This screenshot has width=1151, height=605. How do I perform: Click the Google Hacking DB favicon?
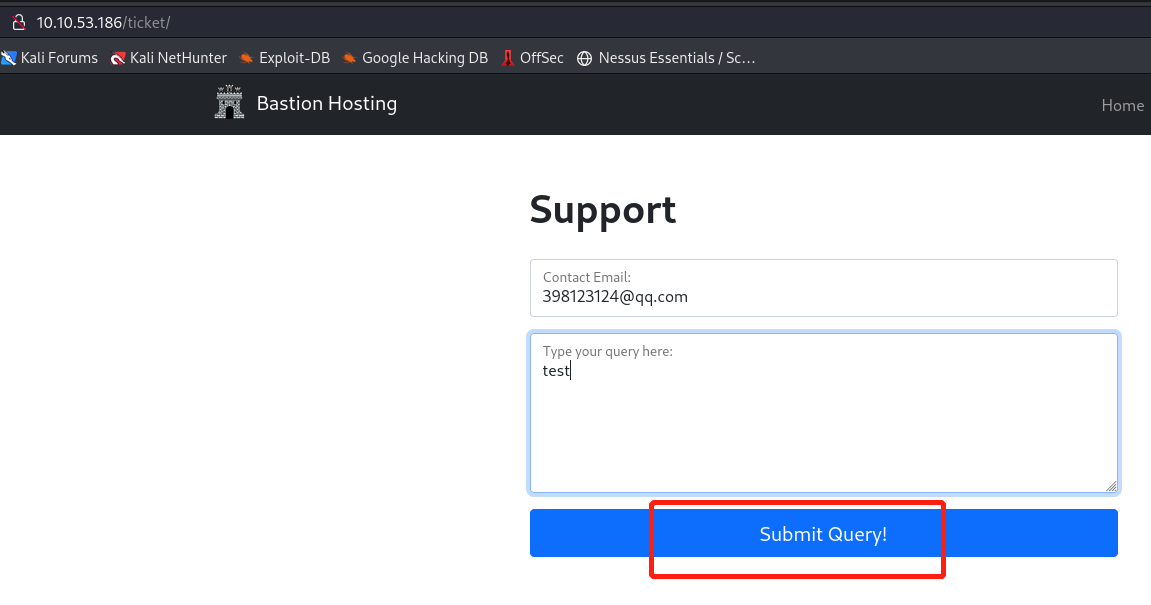(x=349, y=58)
